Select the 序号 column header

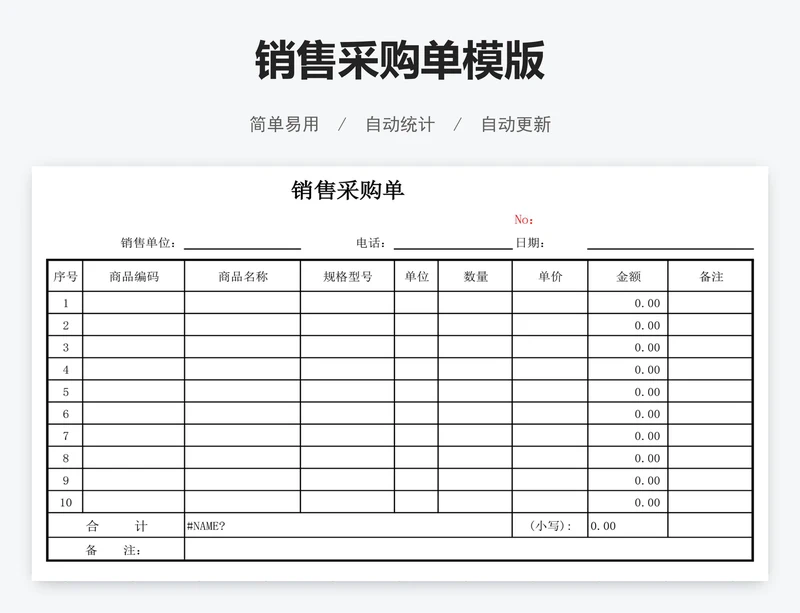point(65,276)
